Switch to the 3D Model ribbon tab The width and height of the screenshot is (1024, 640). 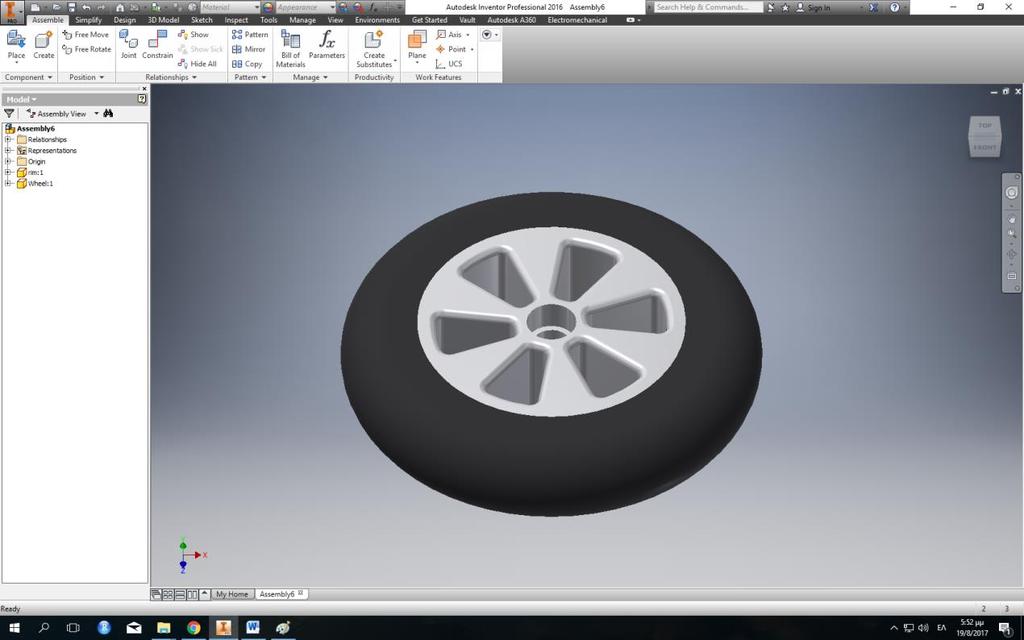163,20
